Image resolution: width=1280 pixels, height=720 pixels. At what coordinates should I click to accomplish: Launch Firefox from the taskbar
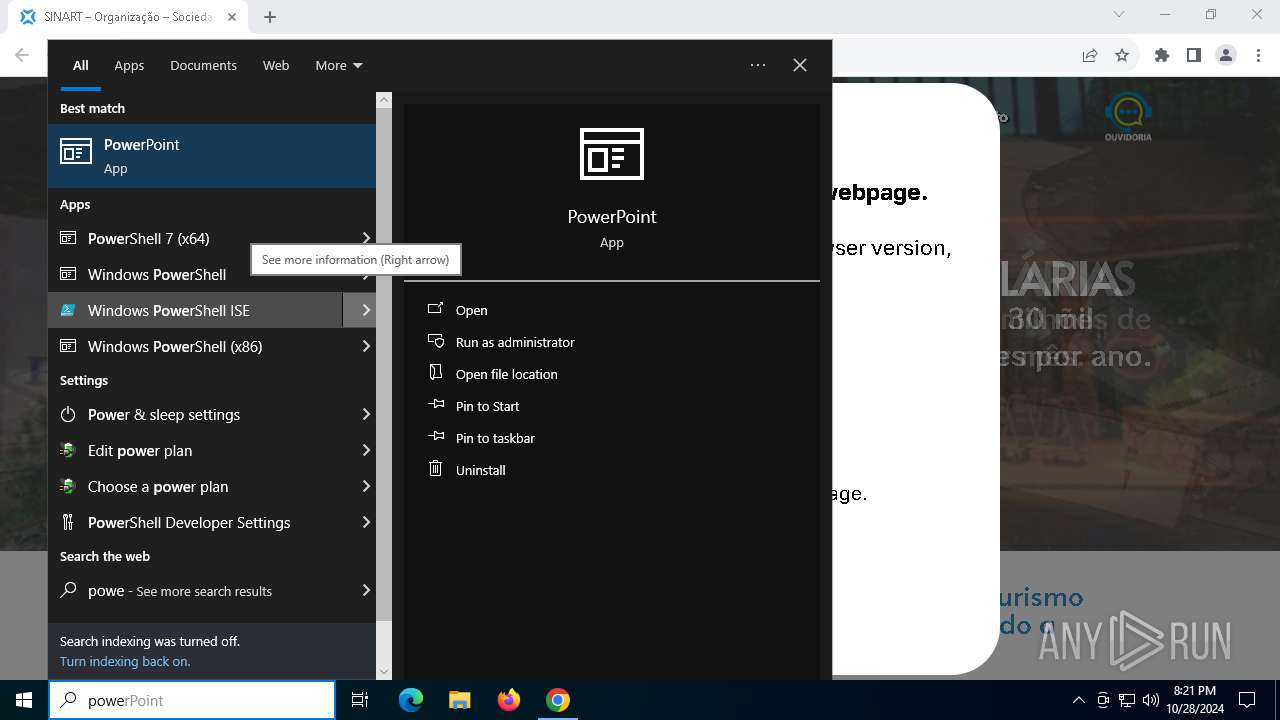[509, 700]
